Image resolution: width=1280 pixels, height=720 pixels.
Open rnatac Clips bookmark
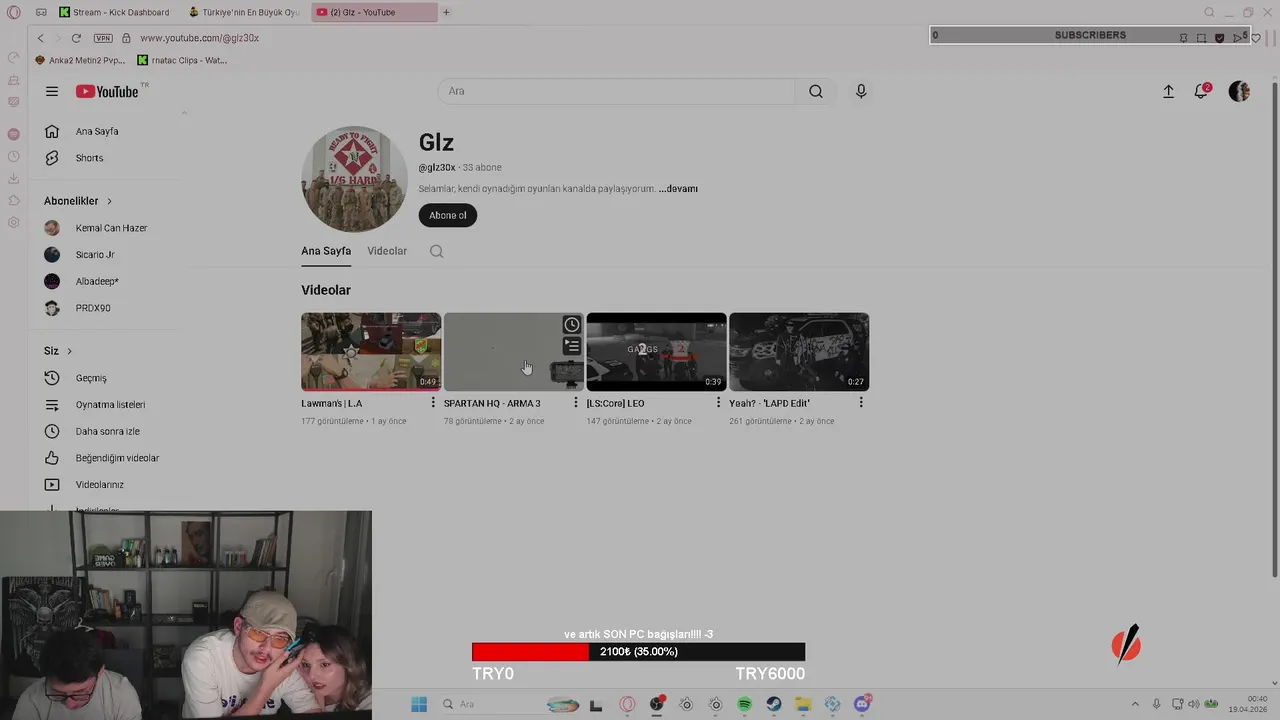(x=182, y=60)
